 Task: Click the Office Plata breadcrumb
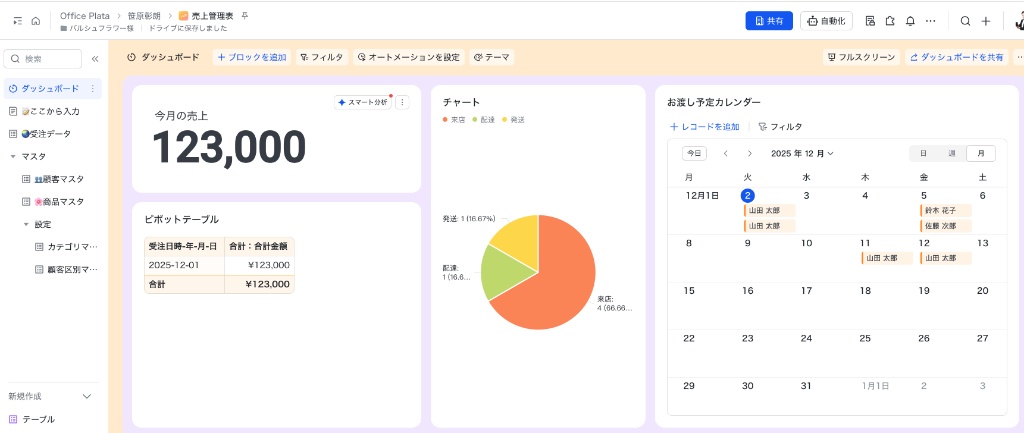coord(85,16)
